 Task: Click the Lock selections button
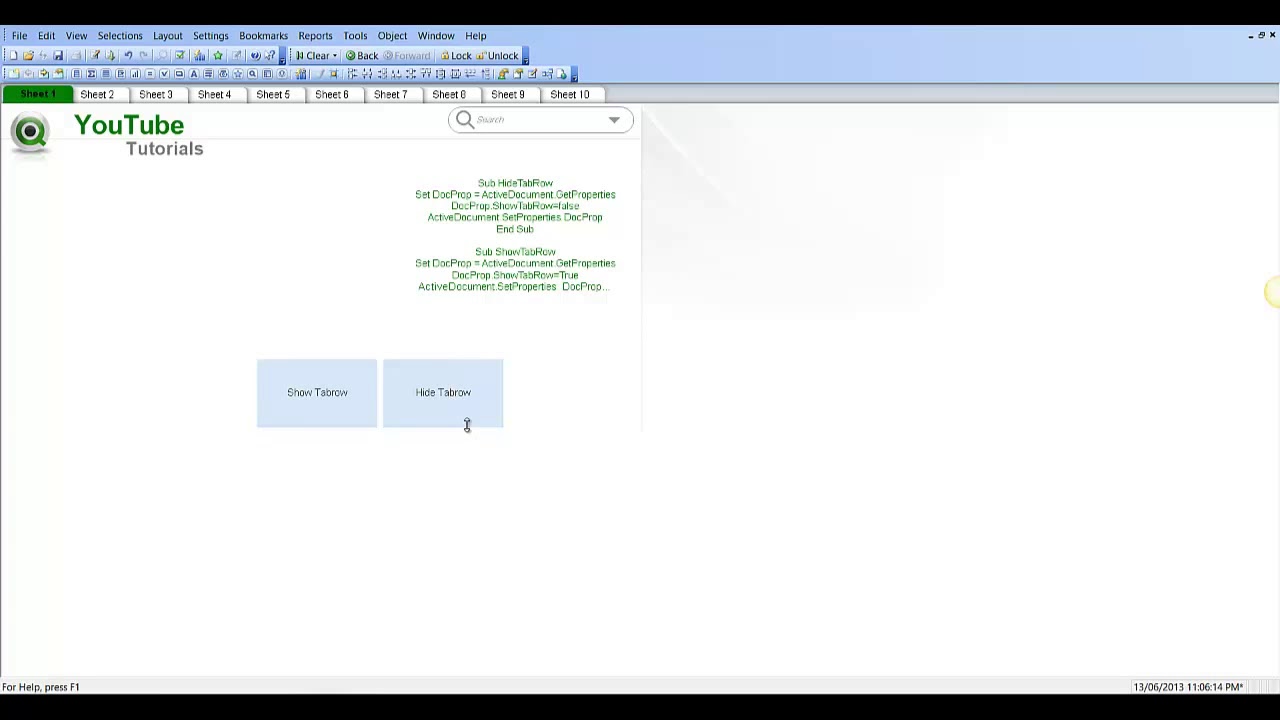tap(456, 56)
